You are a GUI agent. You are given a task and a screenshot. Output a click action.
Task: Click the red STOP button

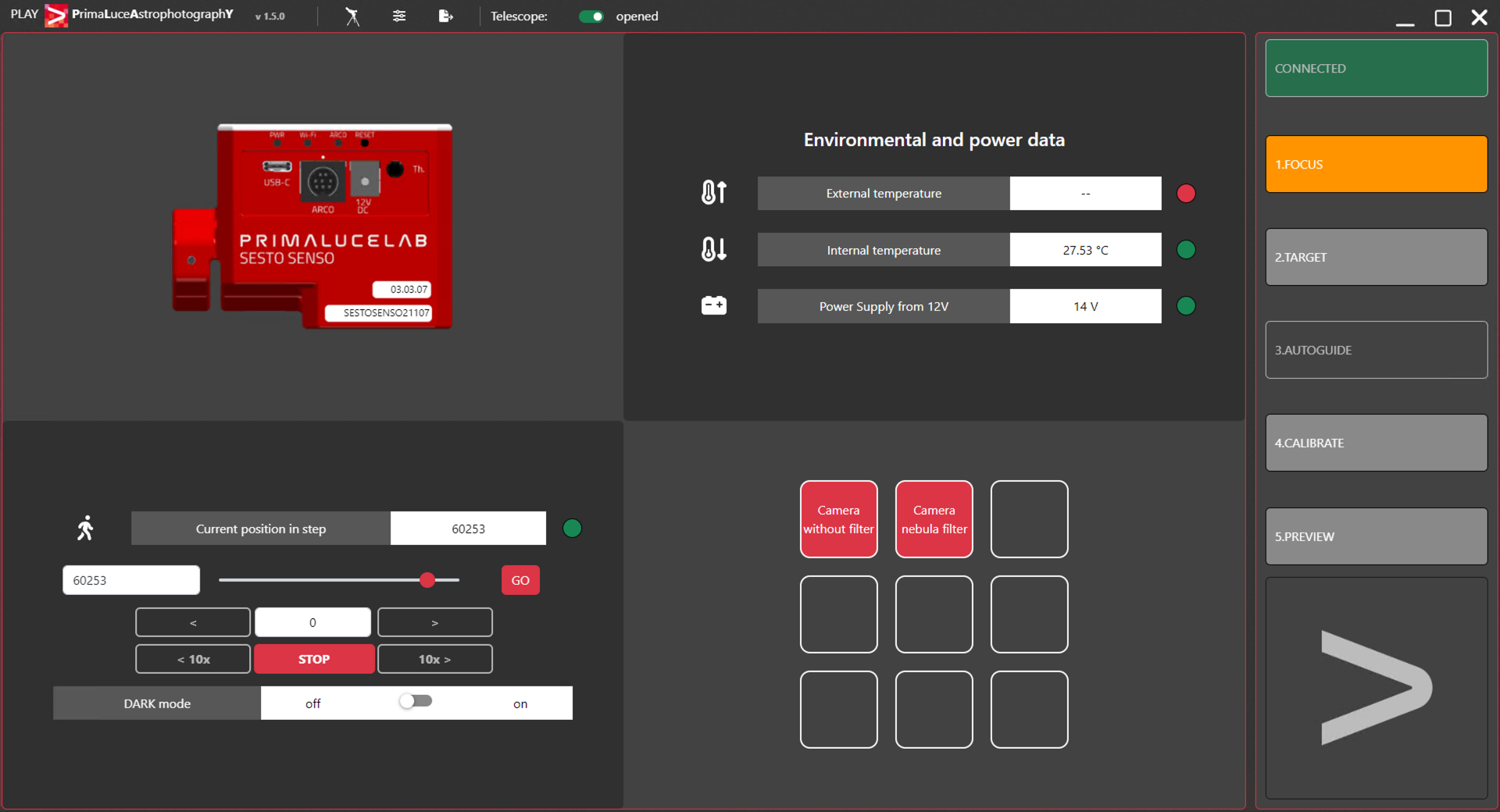[314, 659]
